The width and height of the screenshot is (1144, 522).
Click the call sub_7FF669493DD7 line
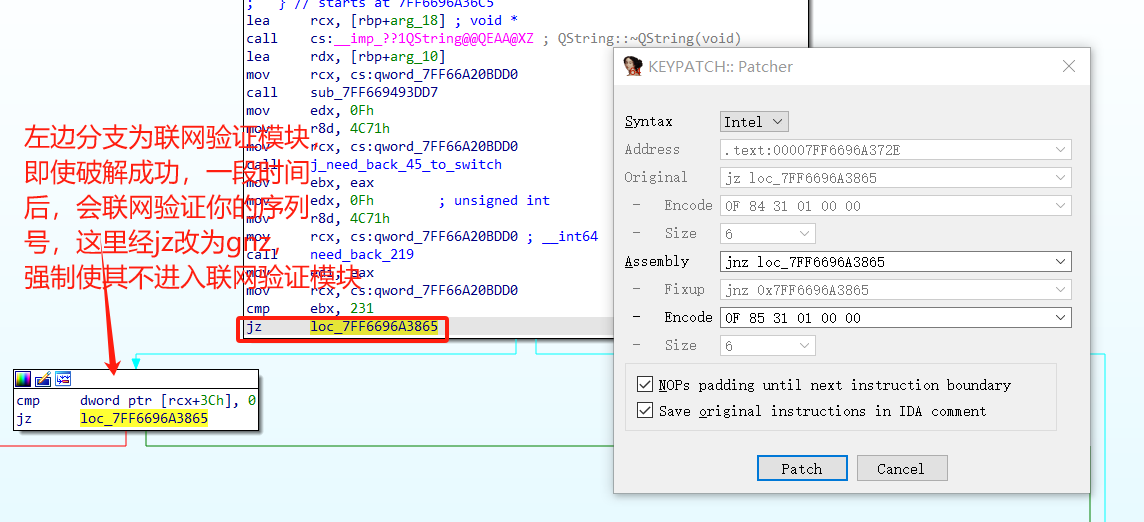342,93
